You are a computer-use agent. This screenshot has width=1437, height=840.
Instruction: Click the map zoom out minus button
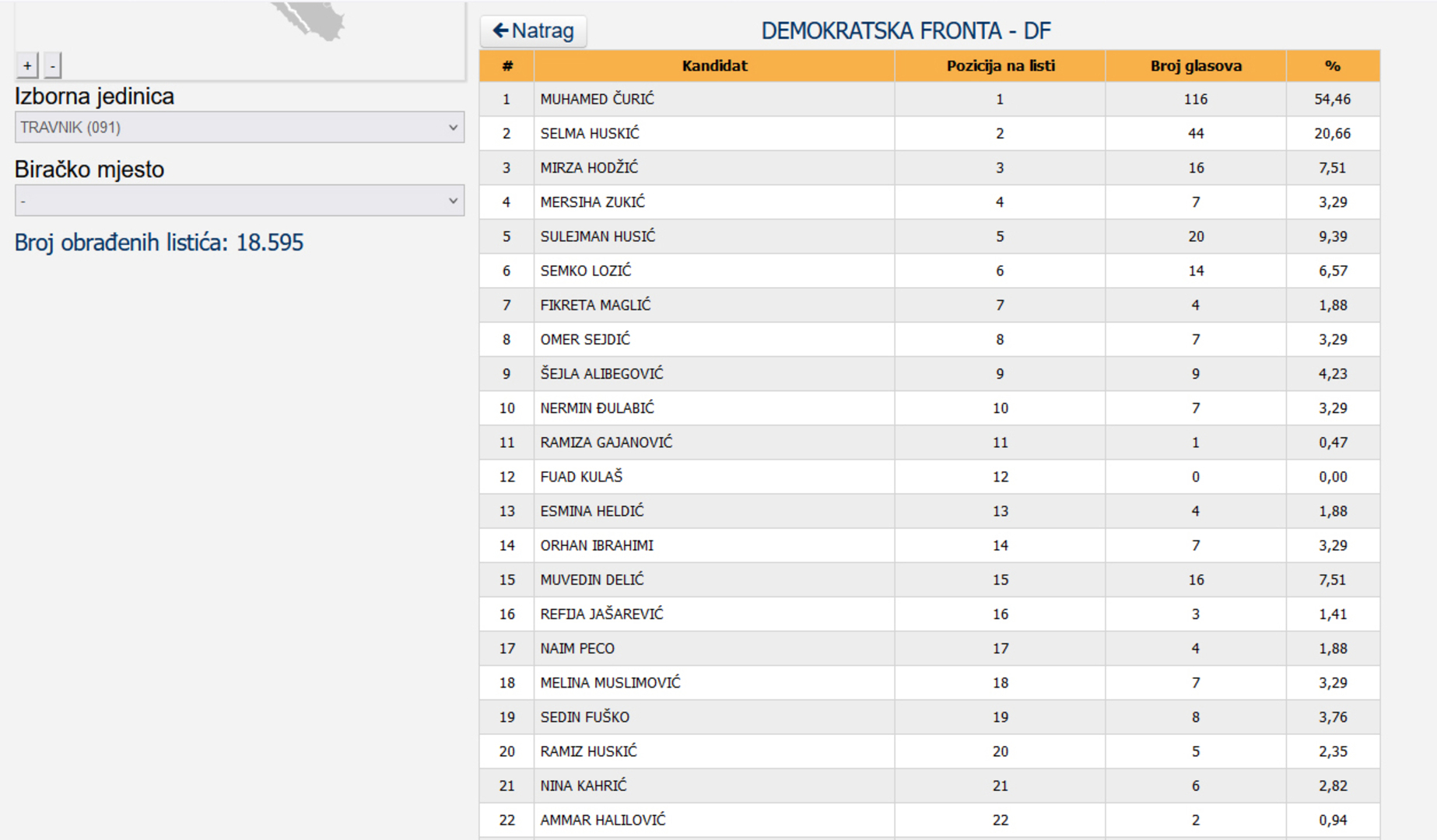click(53, 66)
